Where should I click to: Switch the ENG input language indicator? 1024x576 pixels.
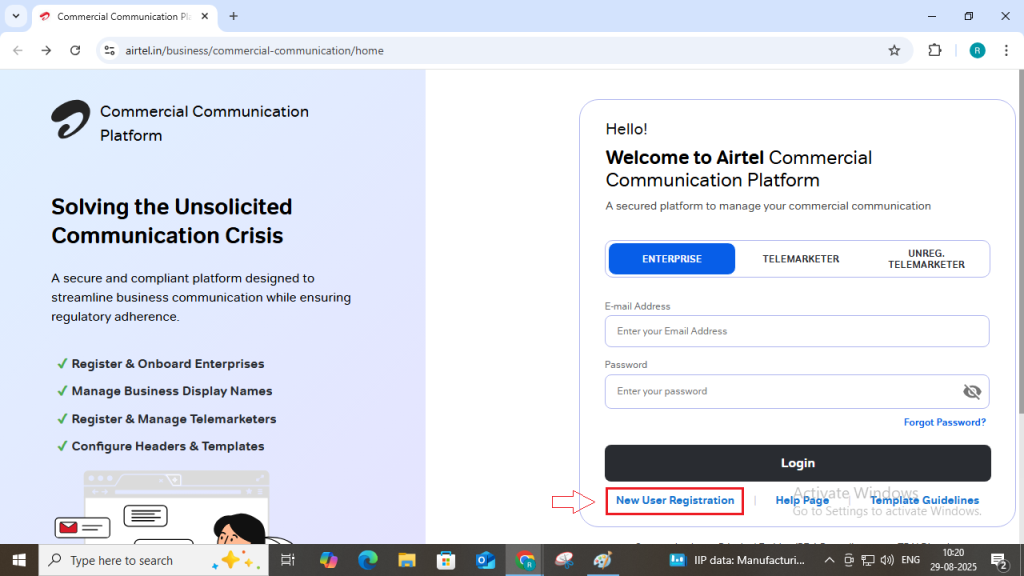[x=910, y=560]
